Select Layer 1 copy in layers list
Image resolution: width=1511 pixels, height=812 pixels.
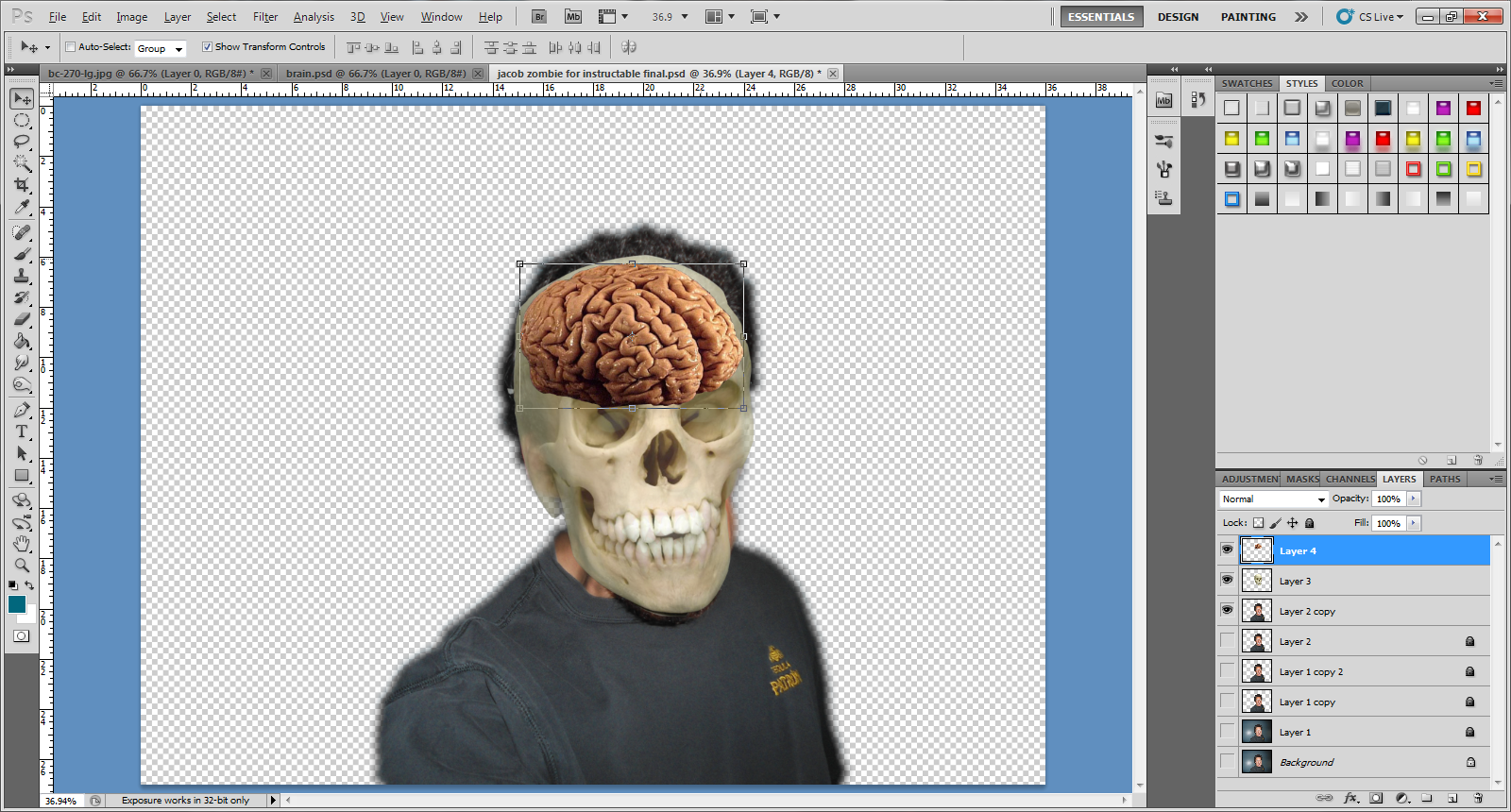[x=1354, y=702]
